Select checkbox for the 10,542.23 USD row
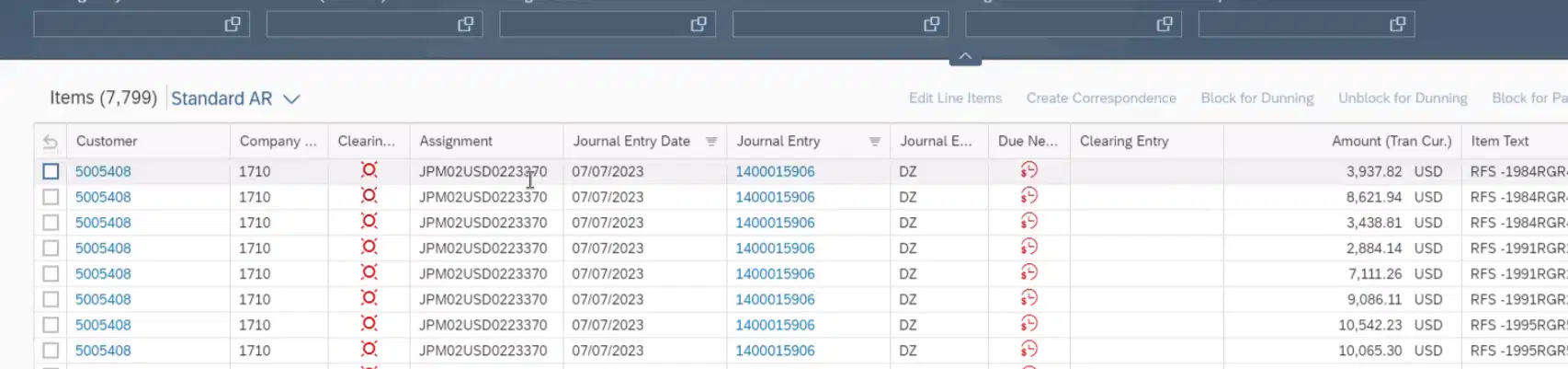 coord(51,325)
